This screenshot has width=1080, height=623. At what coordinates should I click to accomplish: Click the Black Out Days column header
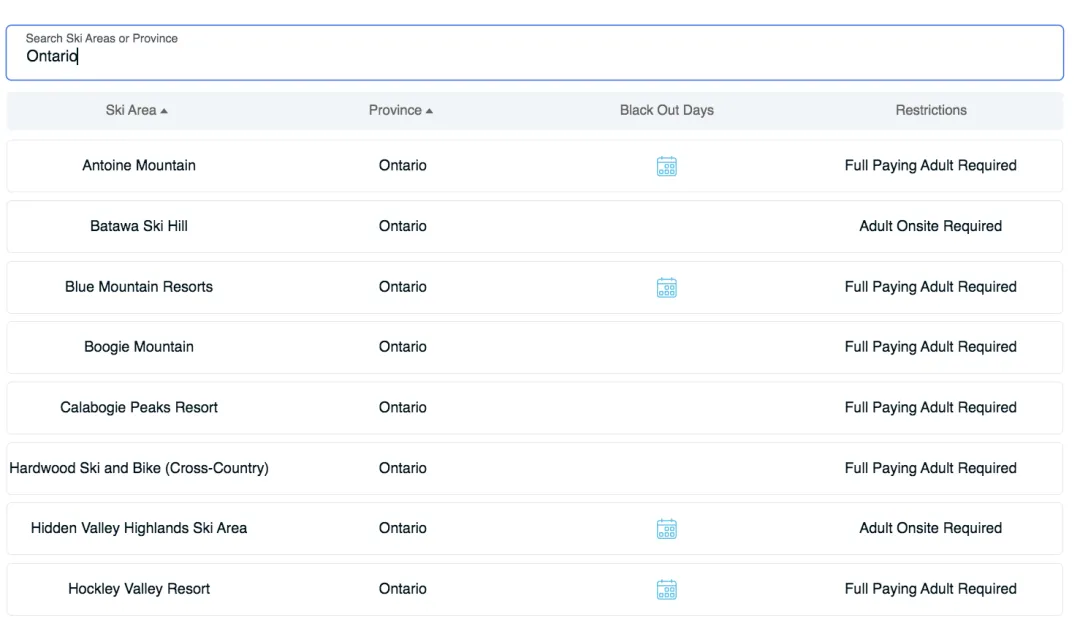pyautogui.click(x=666, y=110)
